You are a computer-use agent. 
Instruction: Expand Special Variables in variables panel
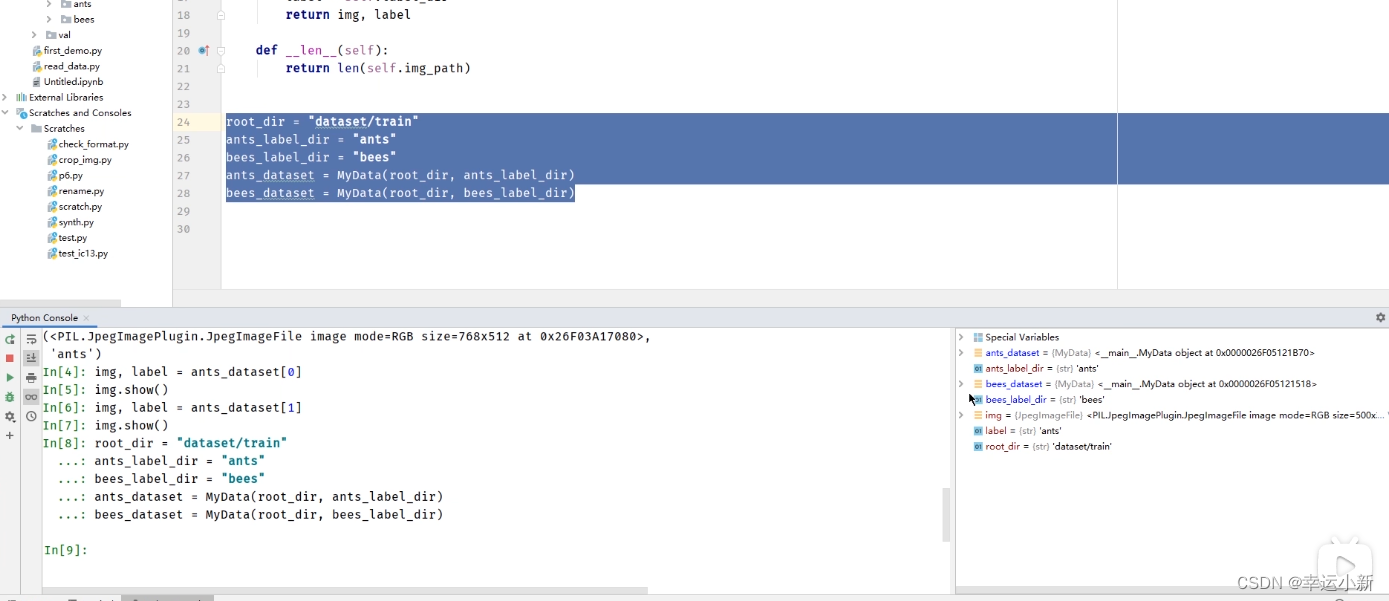click(961, 337)
